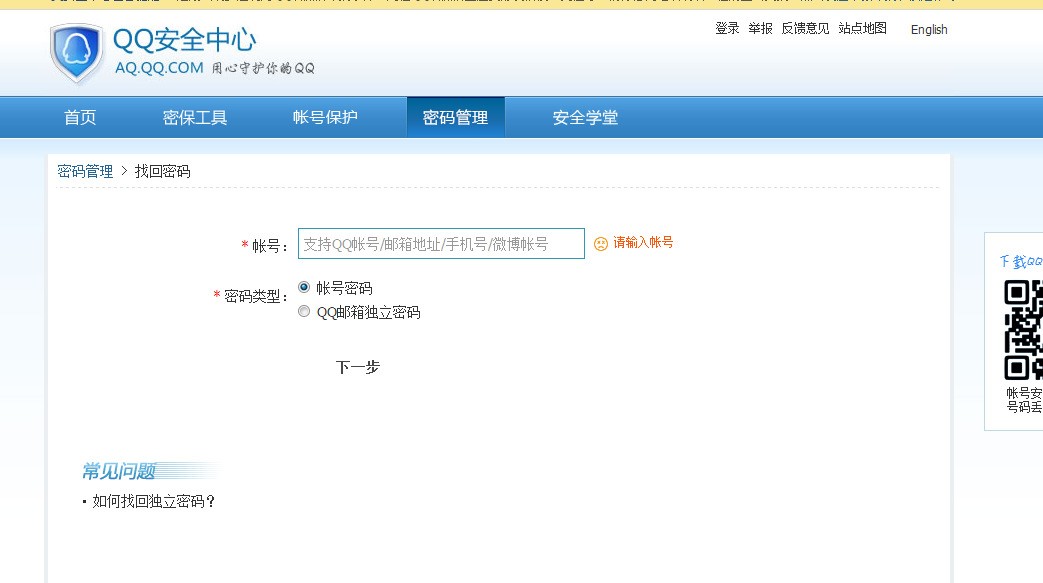1043x583 pixels.
Task: Click the 反馈意见 link
Action: click(805, 29)
